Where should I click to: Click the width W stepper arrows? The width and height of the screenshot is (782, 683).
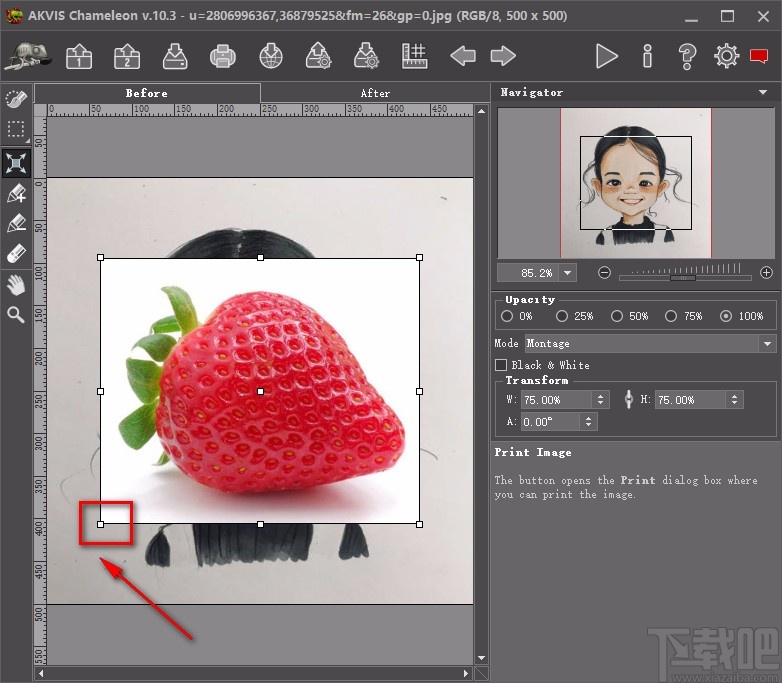coord(600,400)
